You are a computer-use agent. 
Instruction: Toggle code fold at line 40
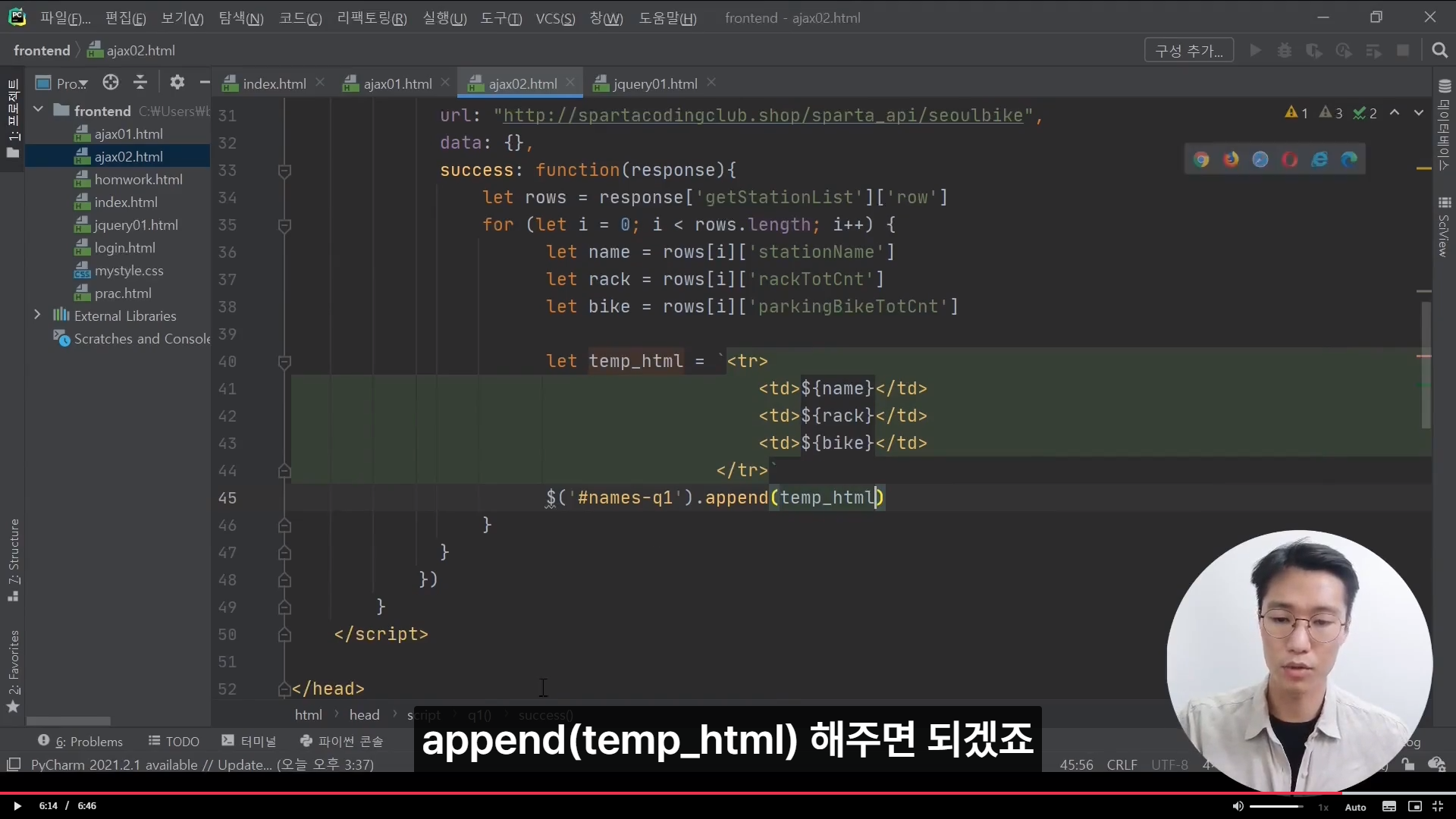(x=284, y=362)
